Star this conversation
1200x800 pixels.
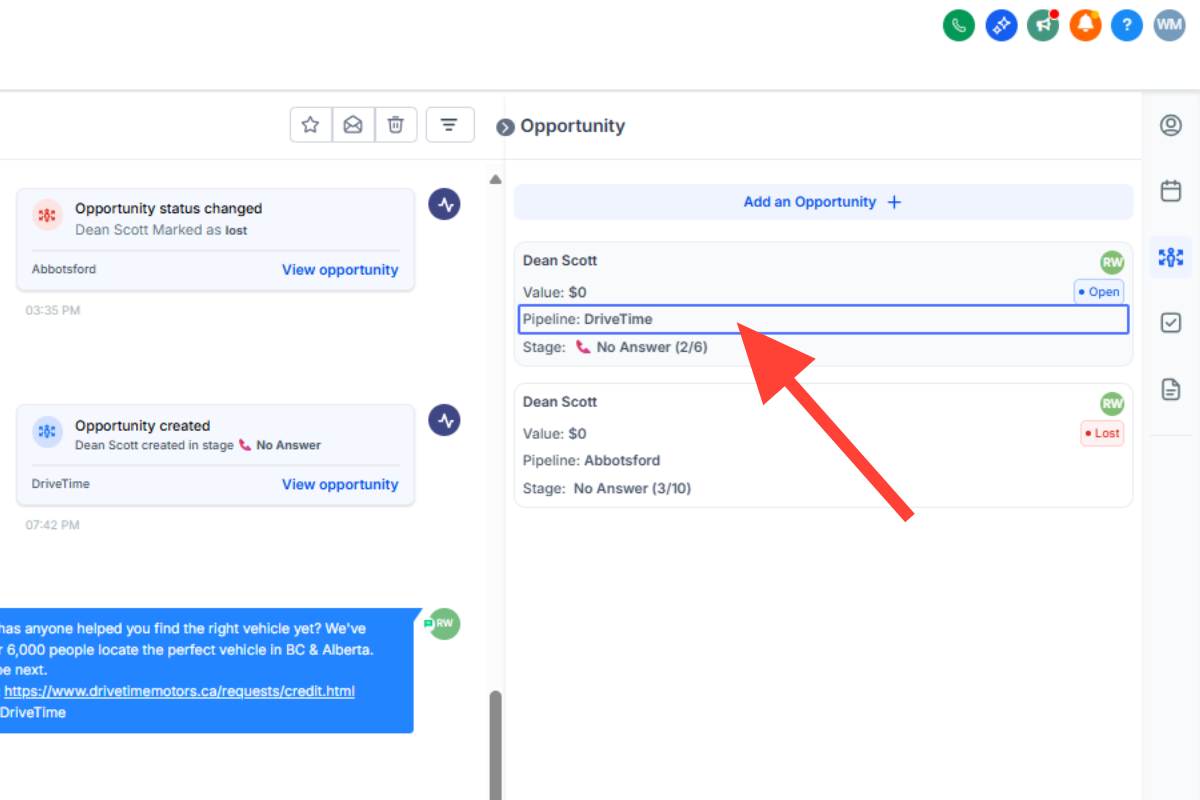coord(311,125)
